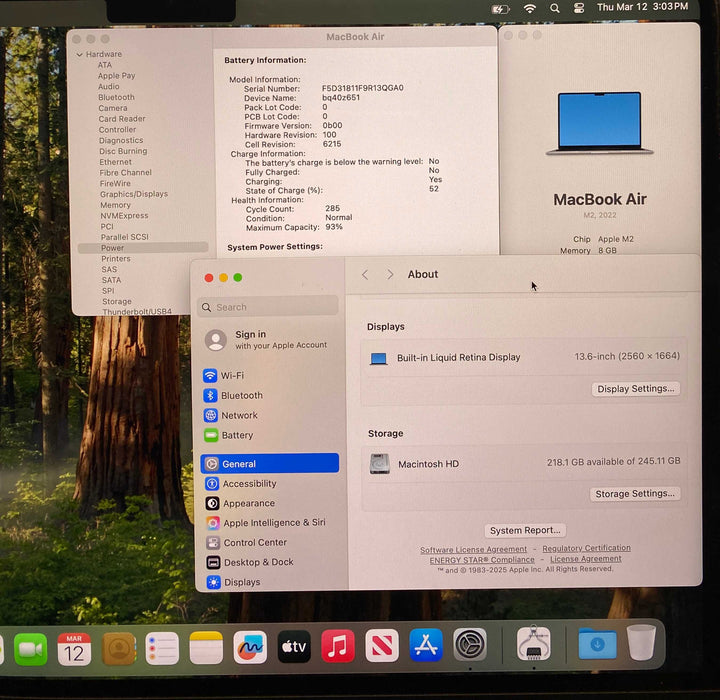This screenshot has width=720, height=700.
Task: Click the Maximum Capacity 93% value
Action: pyautogui.click(x=334, y=227)
